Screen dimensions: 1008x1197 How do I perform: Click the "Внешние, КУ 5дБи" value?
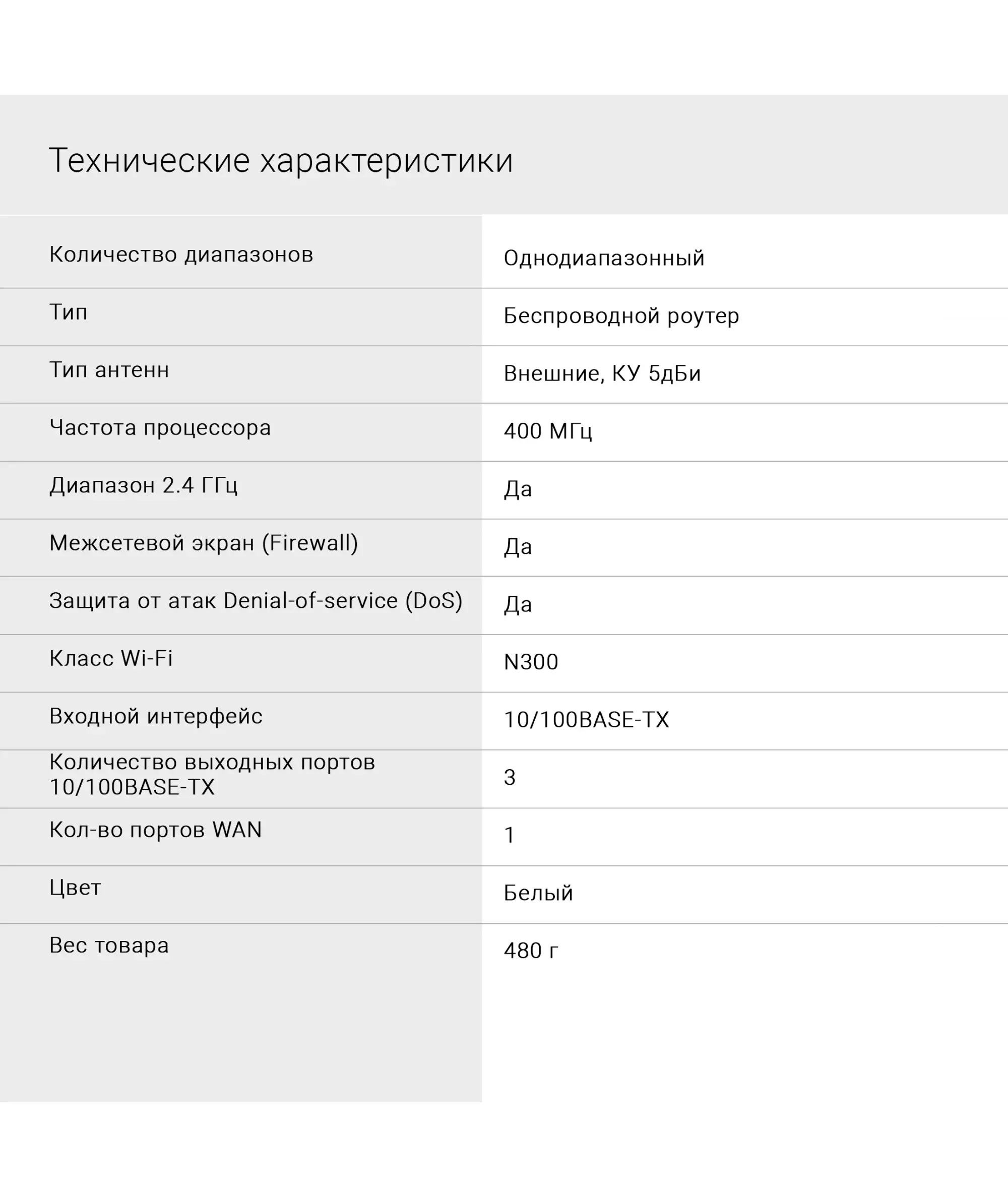(602, 373)
